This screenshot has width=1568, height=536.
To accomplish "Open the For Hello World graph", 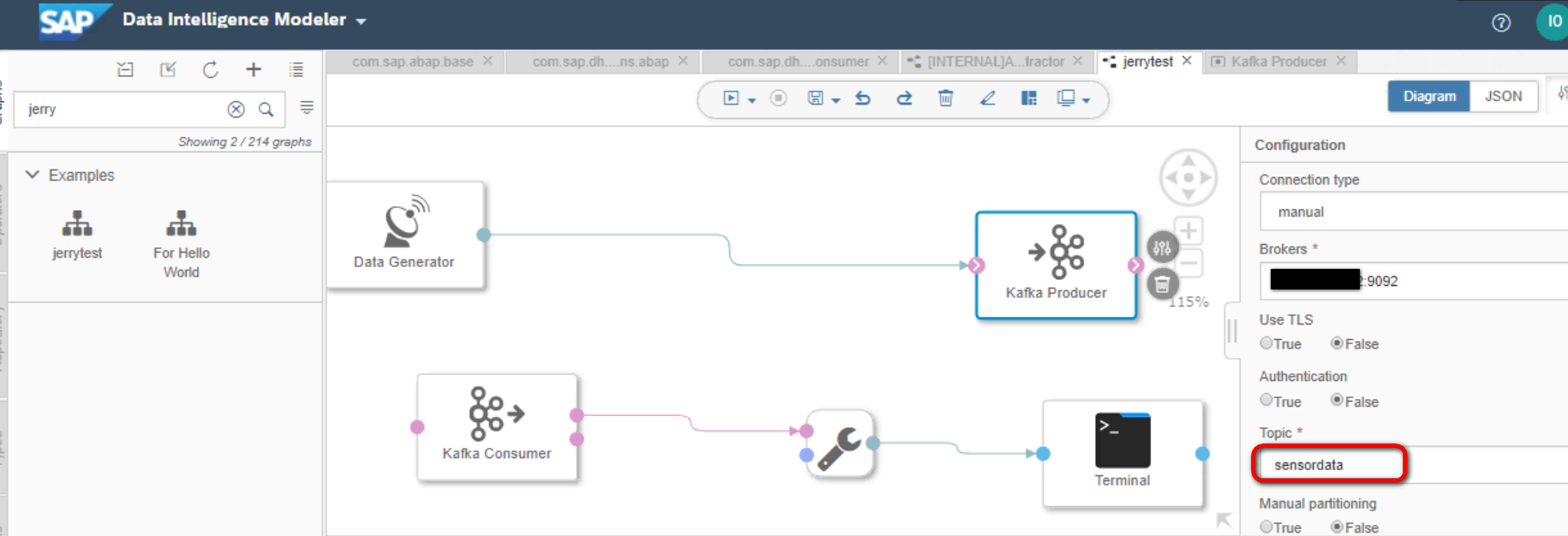I will pos(181,244).
